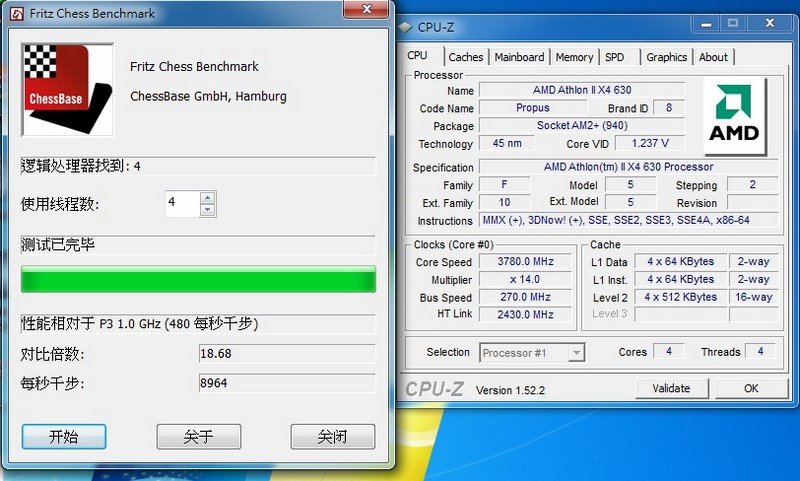
Task: Switch to the Caches tab
Action: click(466, 57)
